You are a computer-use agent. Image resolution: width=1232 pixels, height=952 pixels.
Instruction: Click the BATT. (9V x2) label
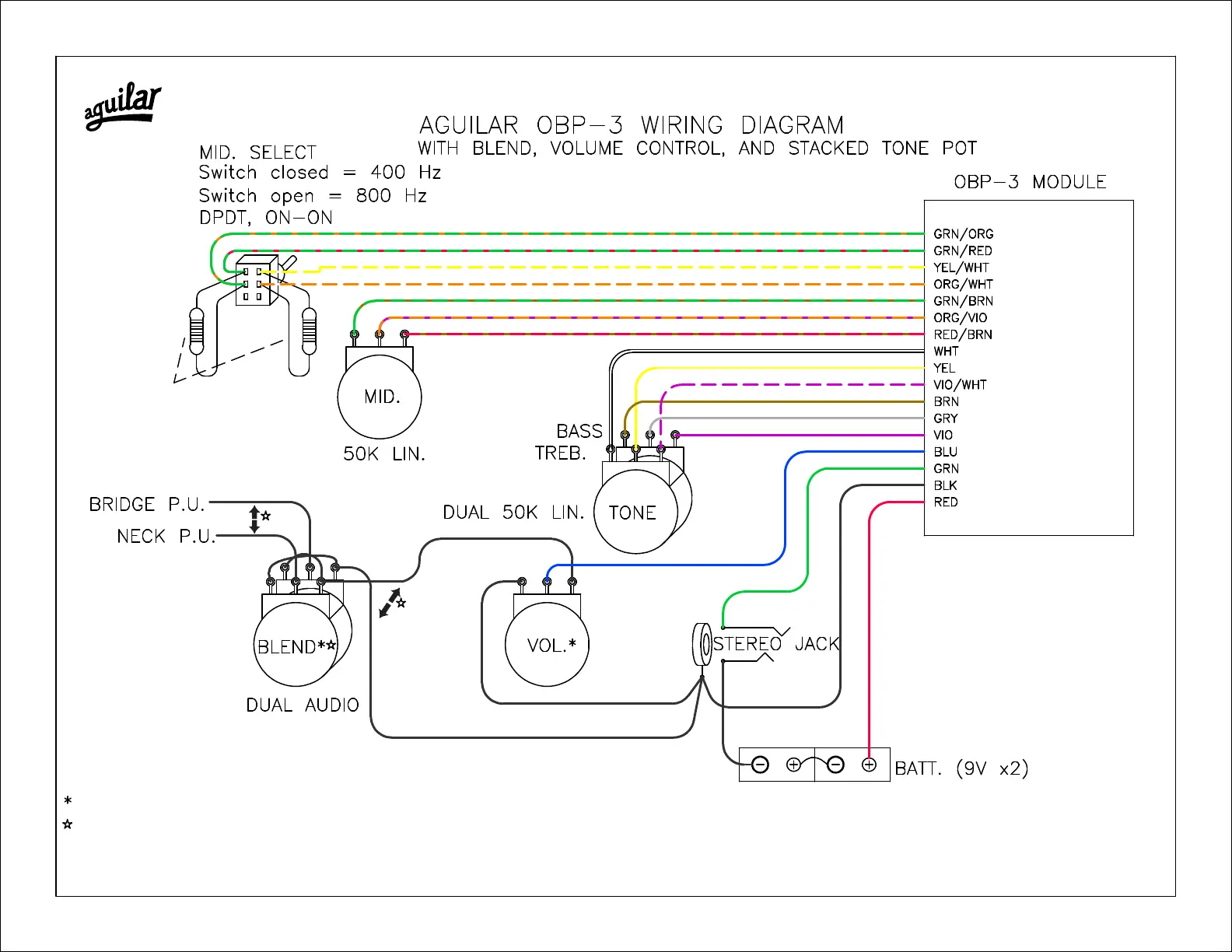961,768
